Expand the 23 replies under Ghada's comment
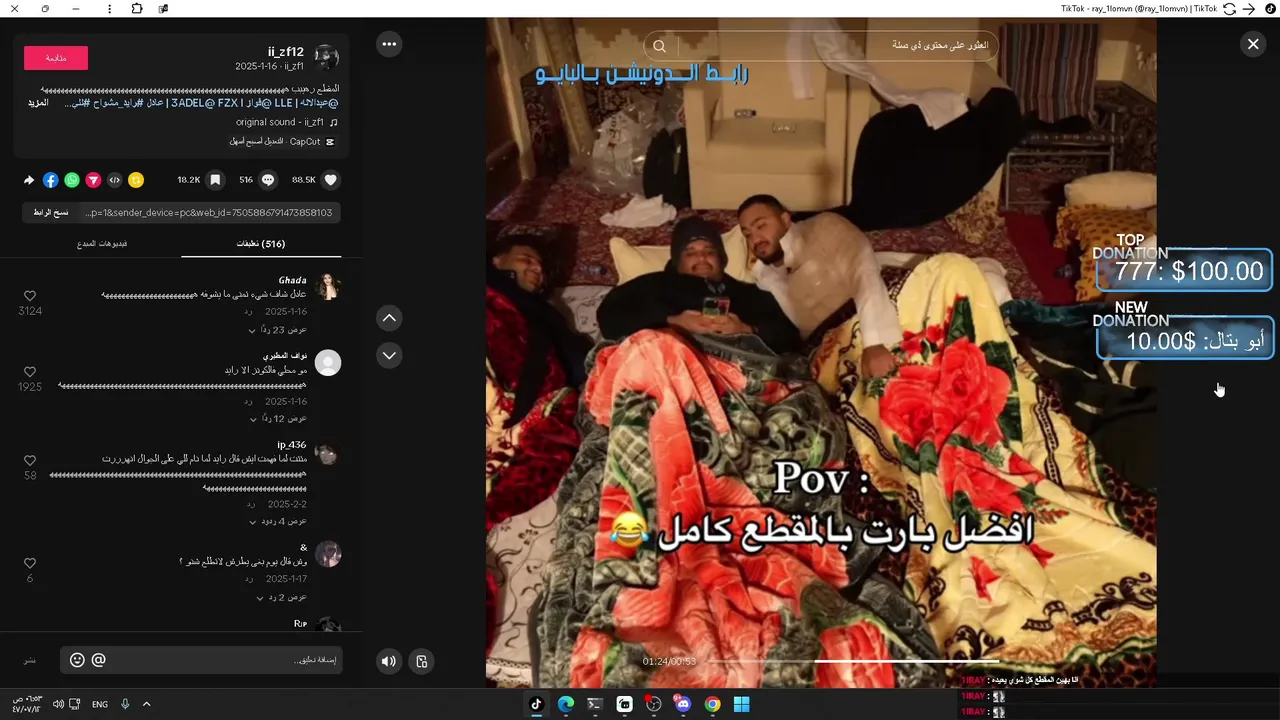The height and width of the screenshot is (720, 1280). [277, 330]
